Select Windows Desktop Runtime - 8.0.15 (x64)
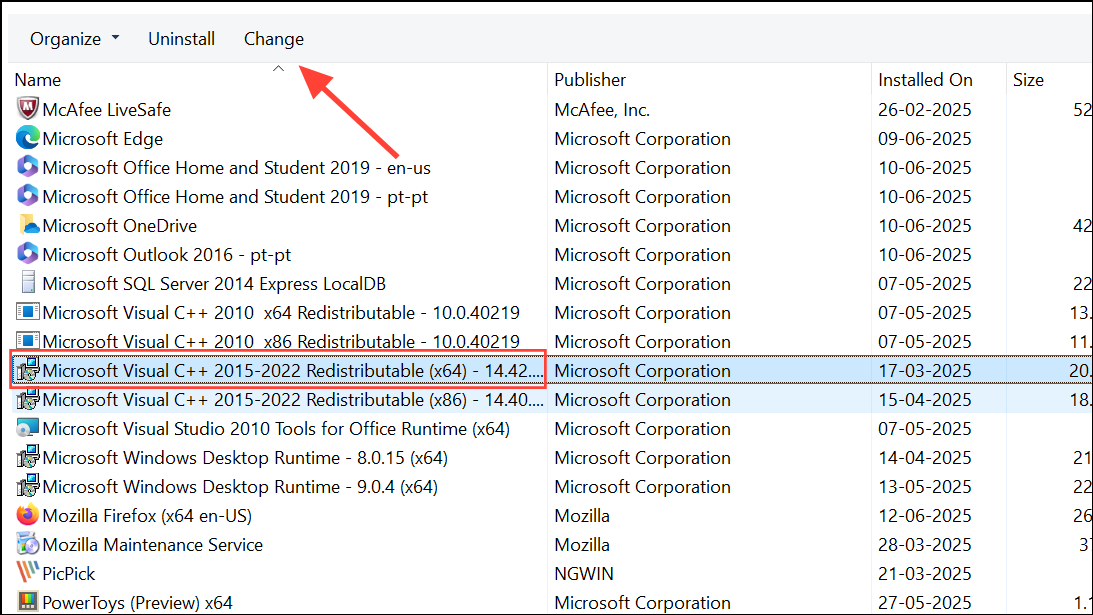1093x615 pixels. (245, 457)
